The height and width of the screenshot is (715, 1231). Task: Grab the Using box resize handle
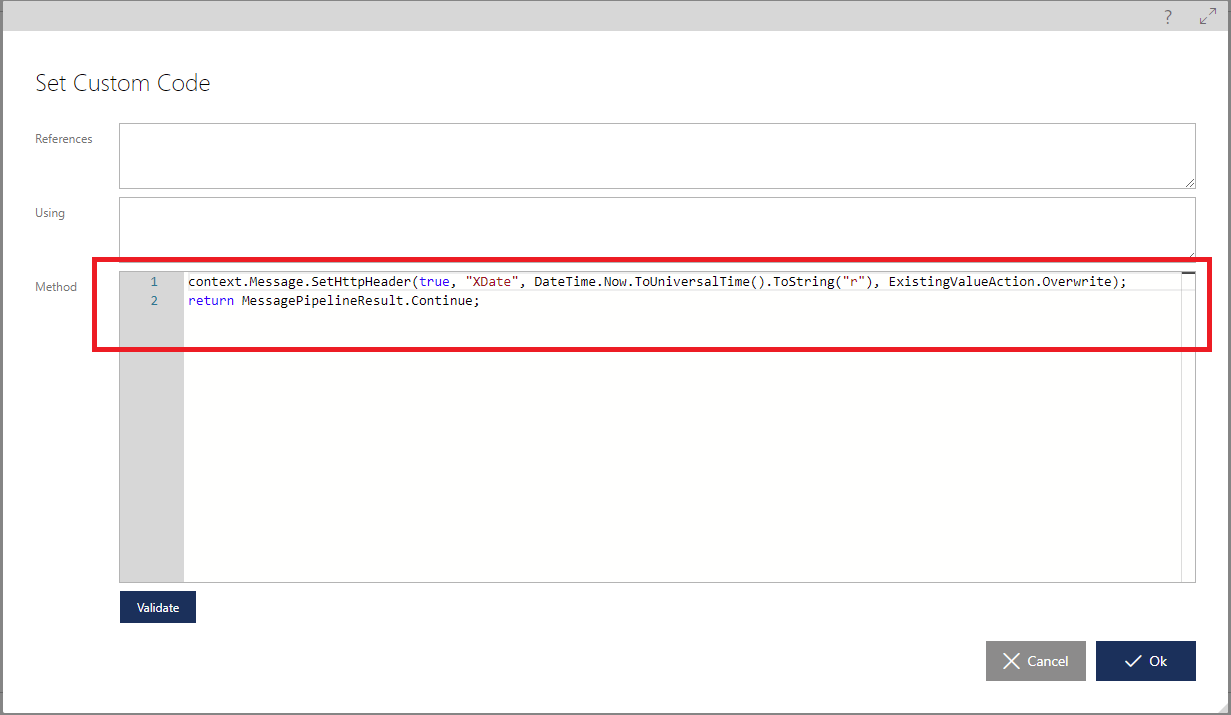pyautogui.click(x=1189, y=255)
